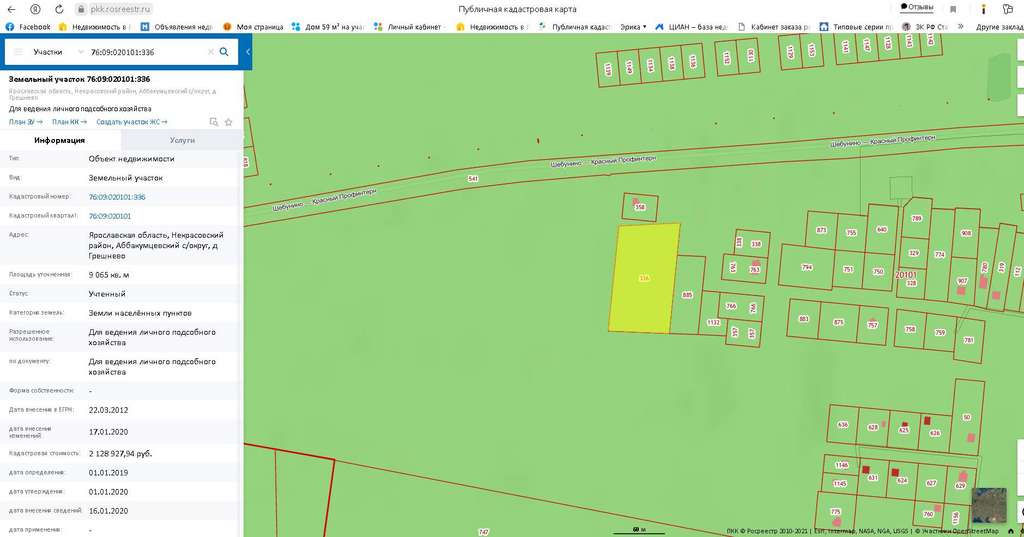Collapse the info side panel with the arrow

click(x=247, y=51)
